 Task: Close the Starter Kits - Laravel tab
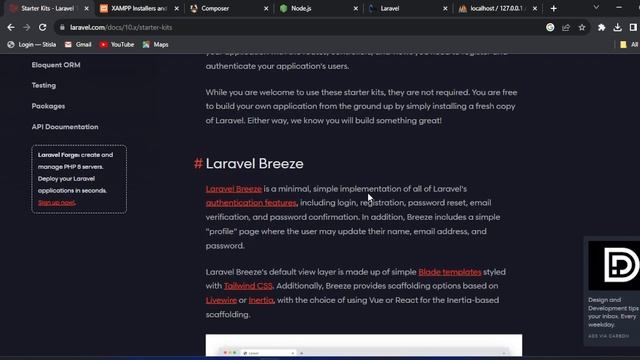pyautogui.click(x=87, y=8)
